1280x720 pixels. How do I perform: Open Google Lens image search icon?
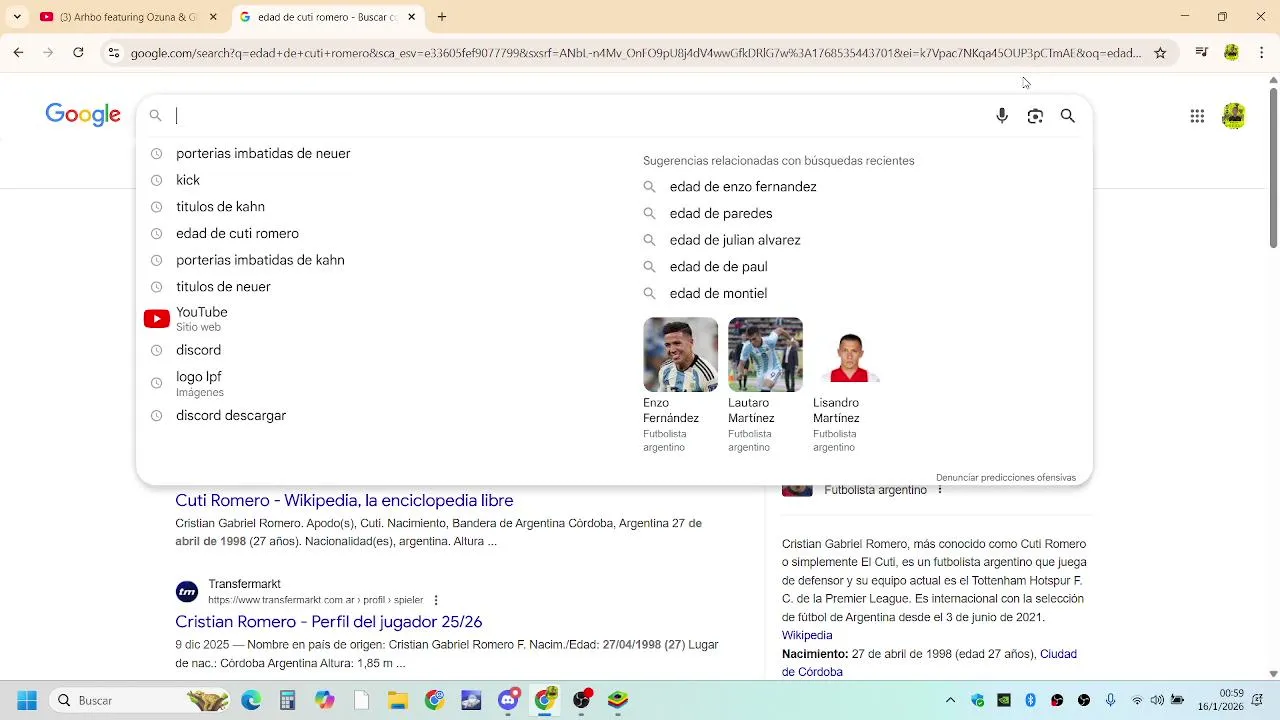pyautogui.click(x=1035, y=116)
